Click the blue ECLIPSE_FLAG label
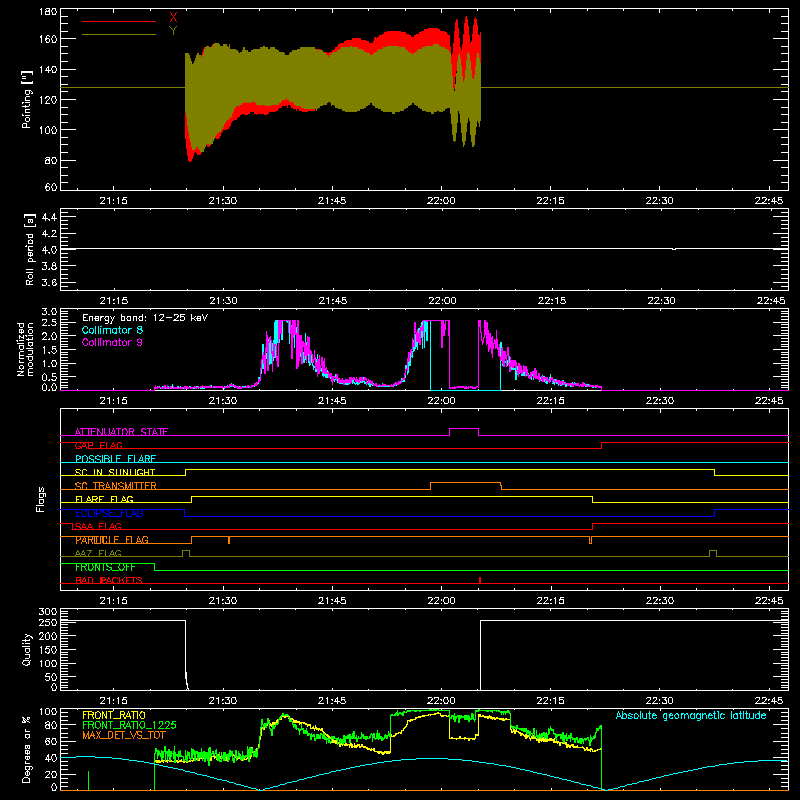 [x=109, y=513]
